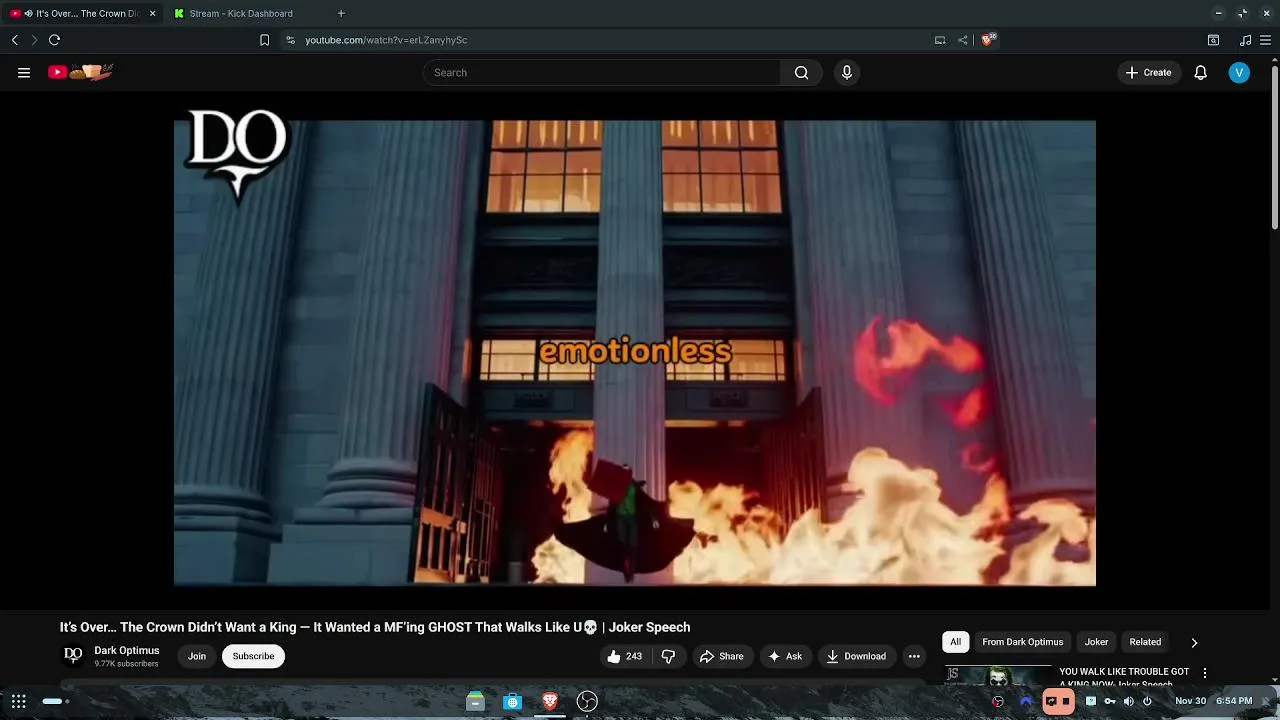Click the page vertical scrollbar

pyautogui.click(x=1274, y=150)
